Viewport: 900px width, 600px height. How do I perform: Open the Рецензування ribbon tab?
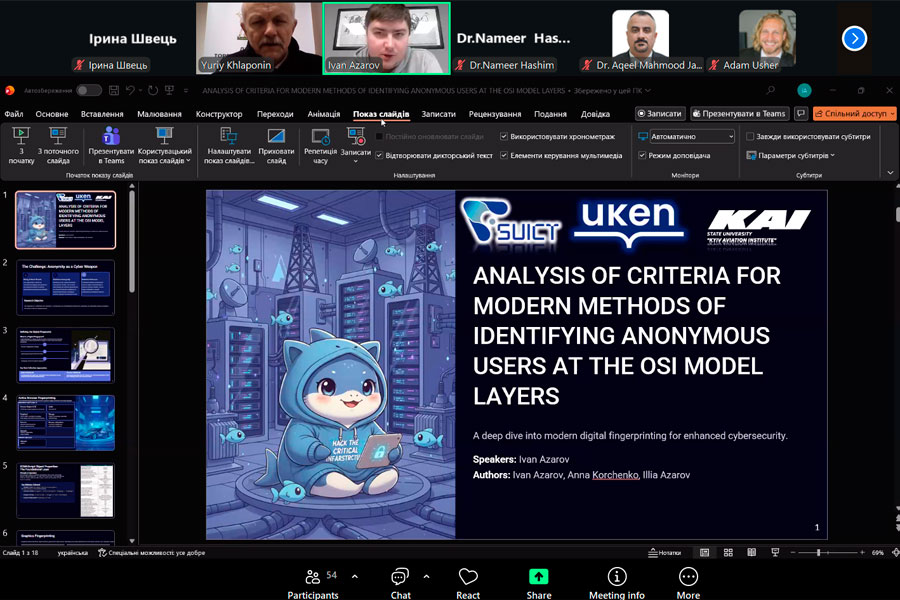pos(494,114)
